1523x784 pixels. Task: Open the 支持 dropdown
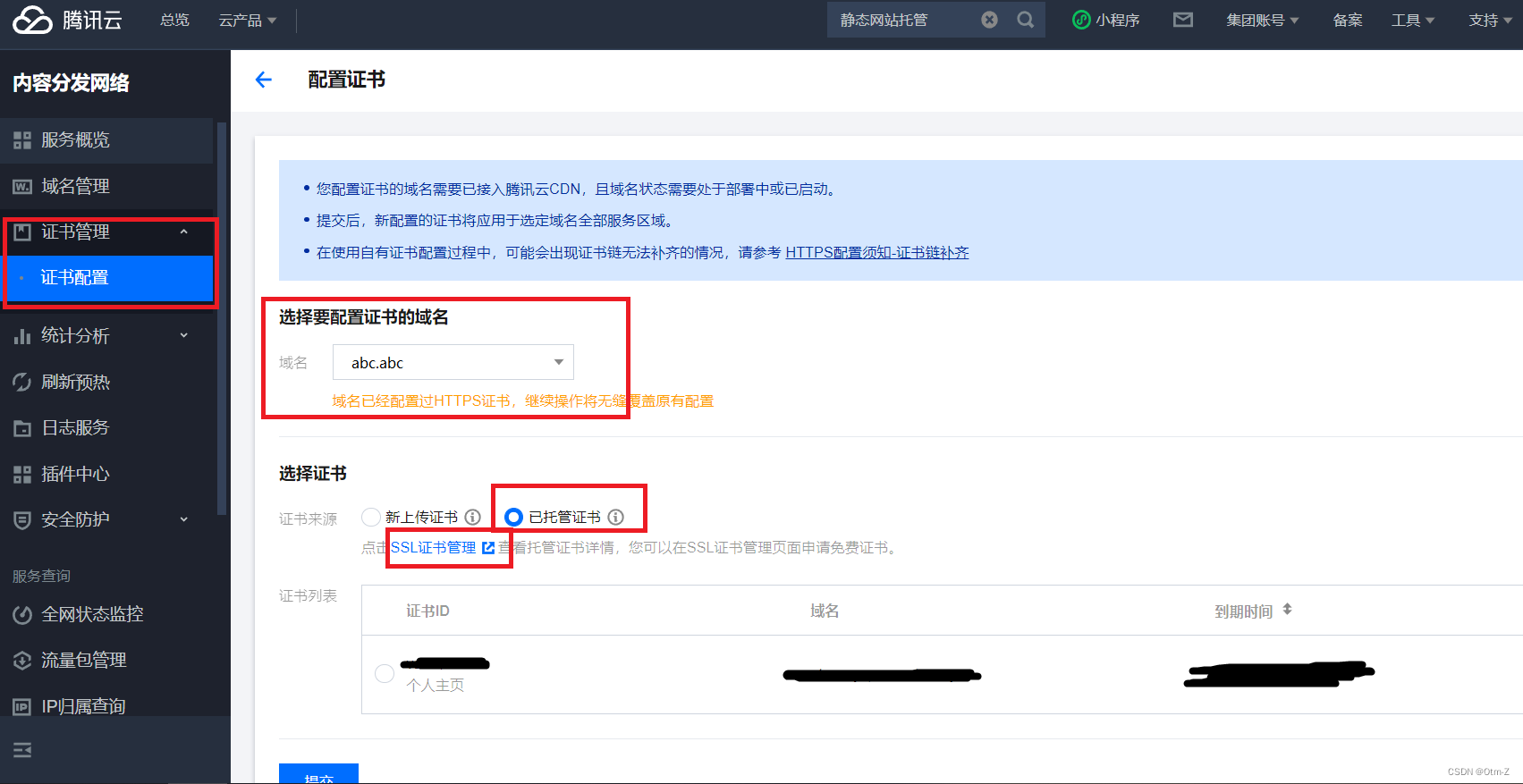[x=1490, y=20]
